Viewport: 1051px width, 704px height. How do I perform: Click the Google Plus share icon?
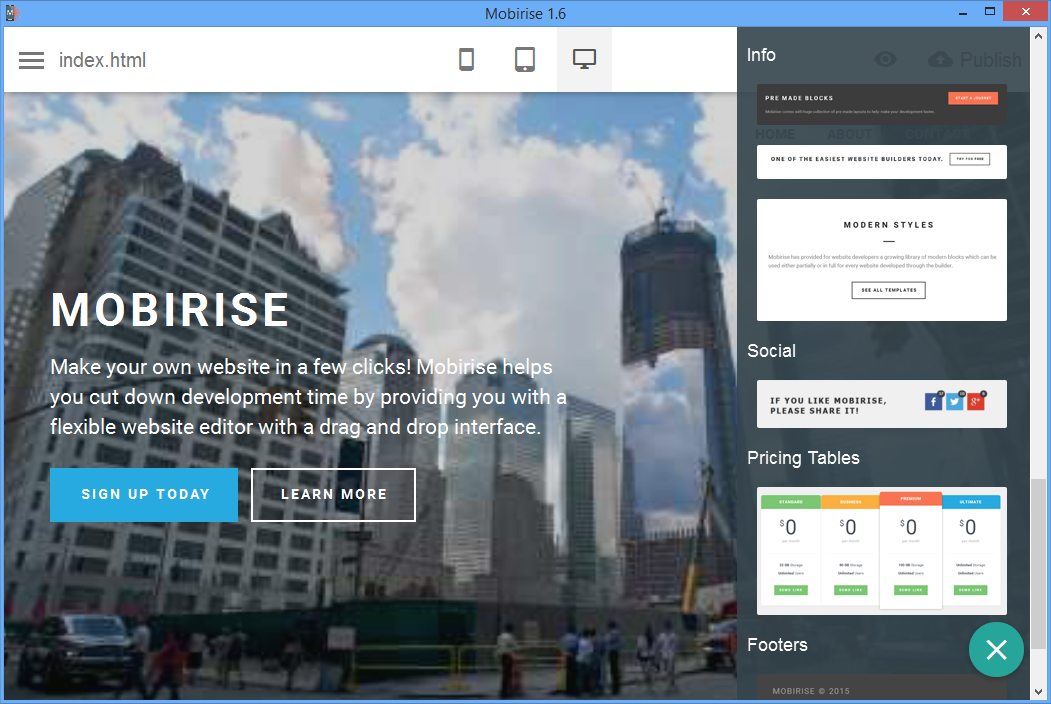[975, 401]
